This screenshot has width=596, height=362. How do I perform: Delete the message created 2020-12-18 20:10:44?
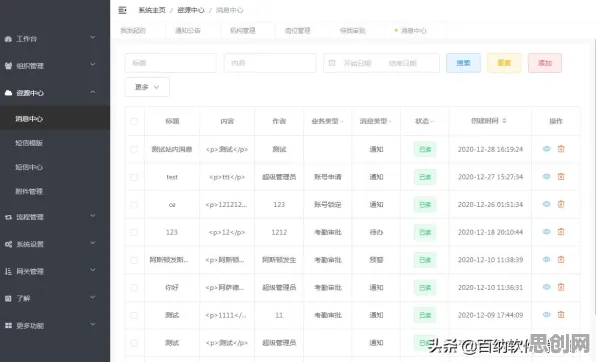click(561, 232)
